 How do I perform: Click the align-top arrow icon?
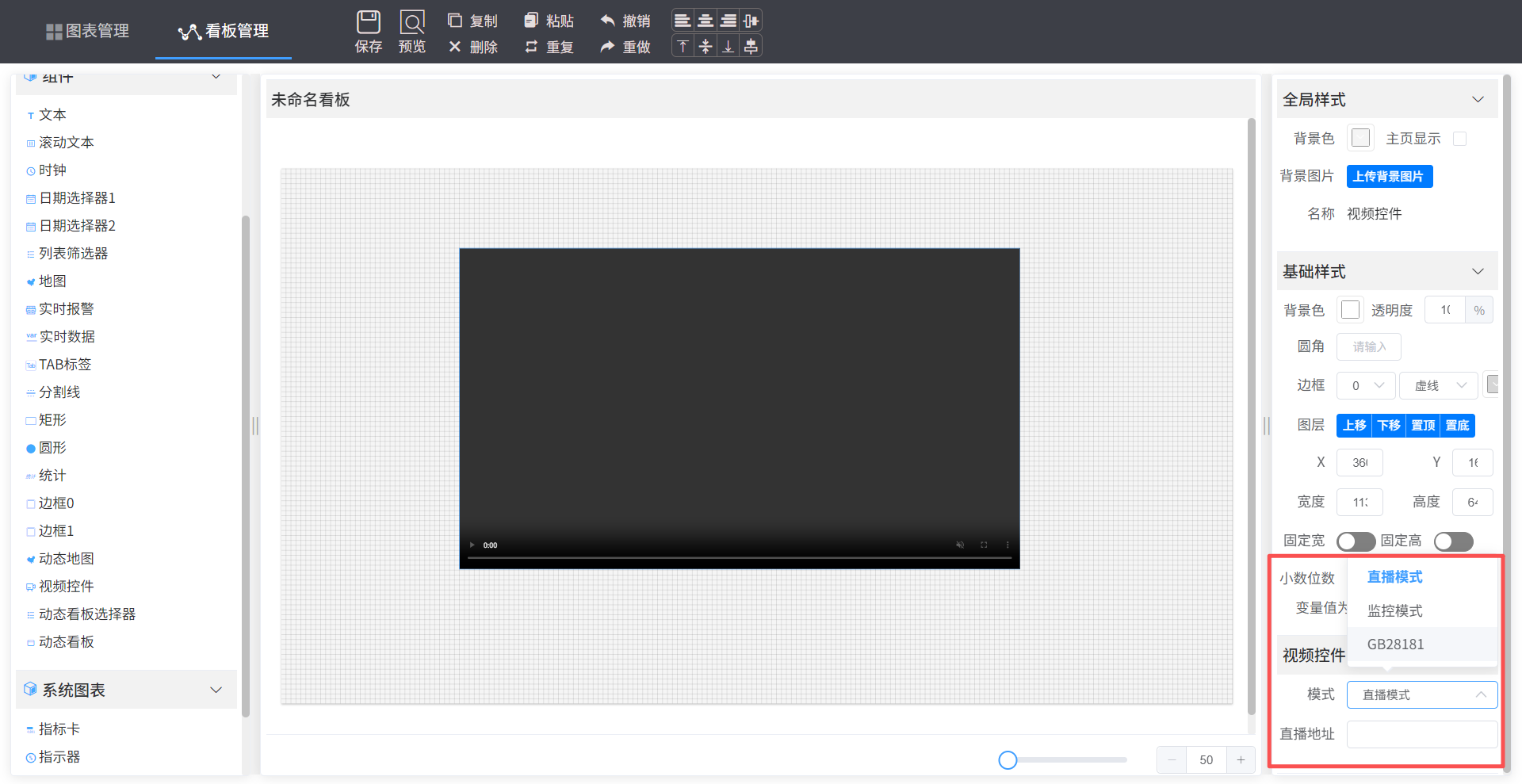click(683, 47)
